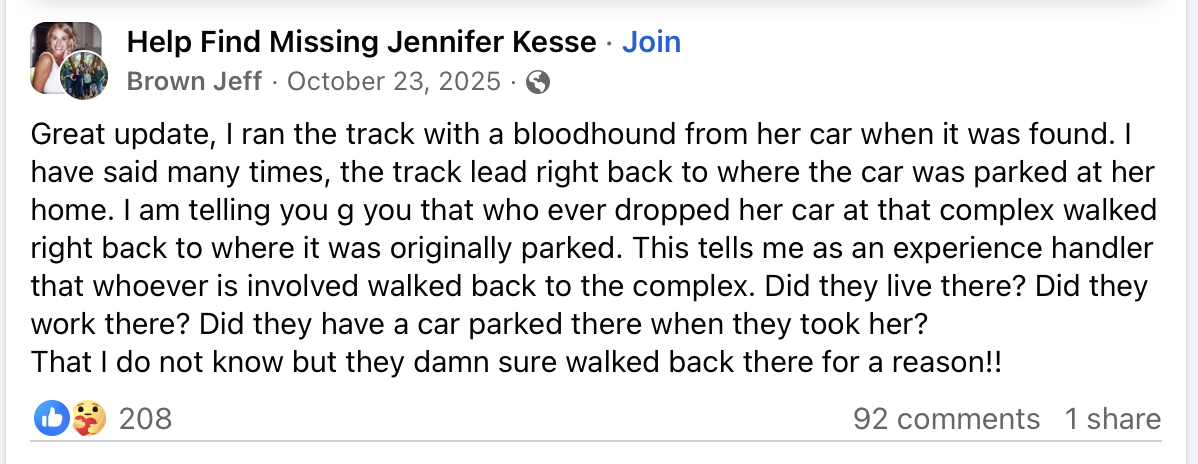This screenshot has height=464, width=1198.
Task: Click the blue Like reaction icon
Action: (49, 418)
